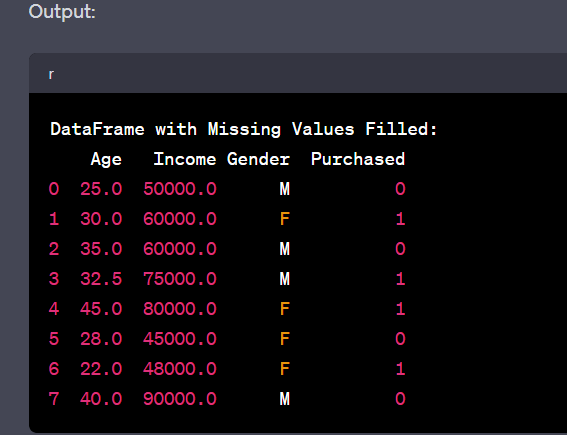Click the age value 22.0
Viewport: 567px width, 435px height.
pyautogui.click(x=101, y=369)
